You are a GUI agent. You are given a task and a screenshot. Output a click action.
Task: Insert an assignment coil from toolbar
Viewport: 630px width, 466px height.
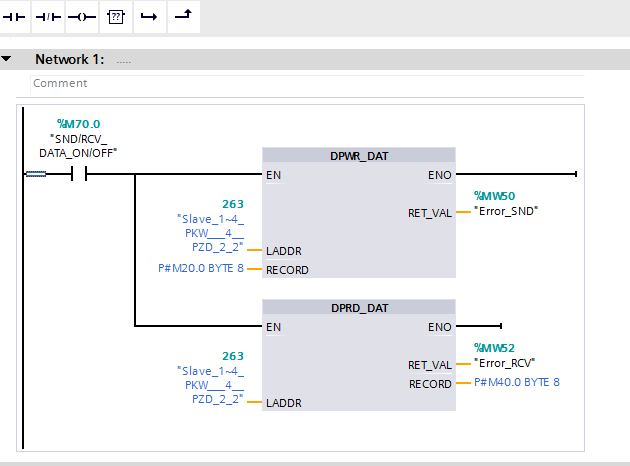[81, 16]
